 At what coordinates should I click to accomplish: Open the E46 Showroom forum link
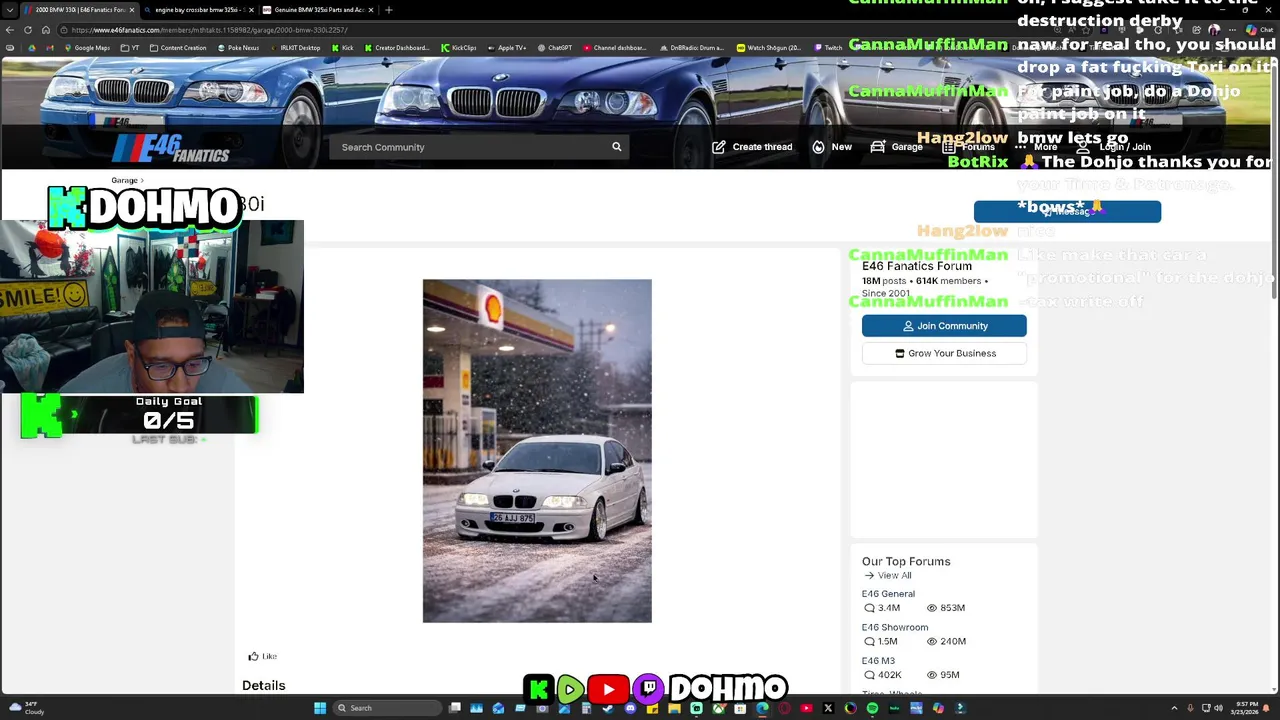895,627
